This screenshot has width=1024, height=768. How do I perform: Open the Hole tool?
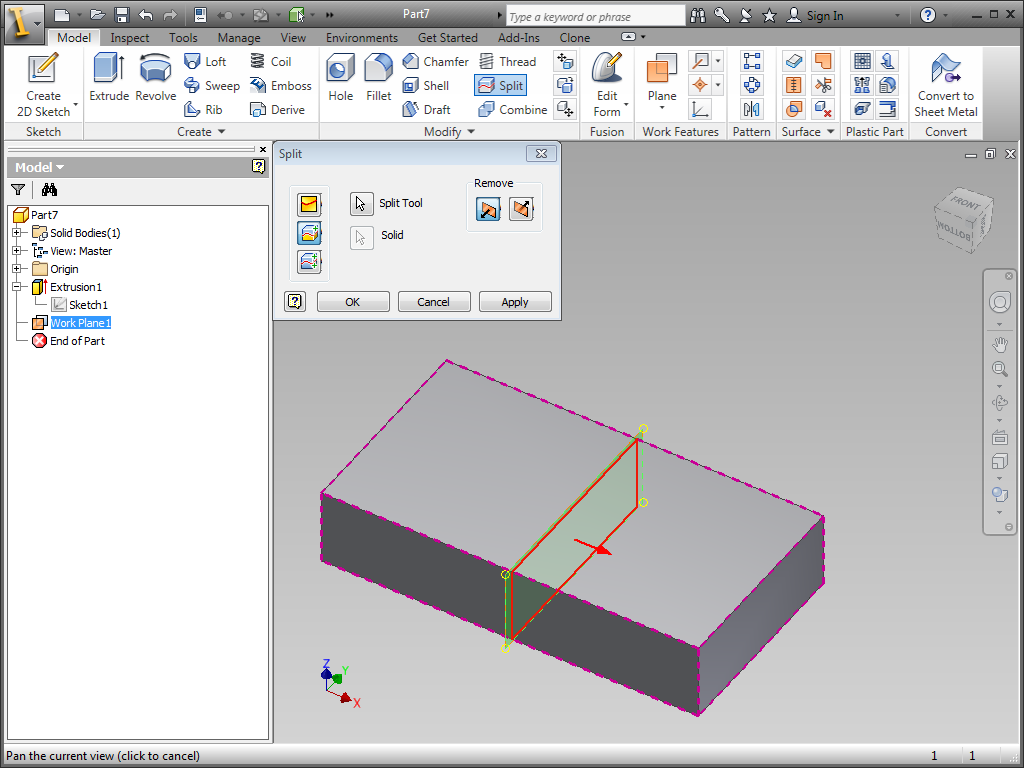click(x=340, y=78)
